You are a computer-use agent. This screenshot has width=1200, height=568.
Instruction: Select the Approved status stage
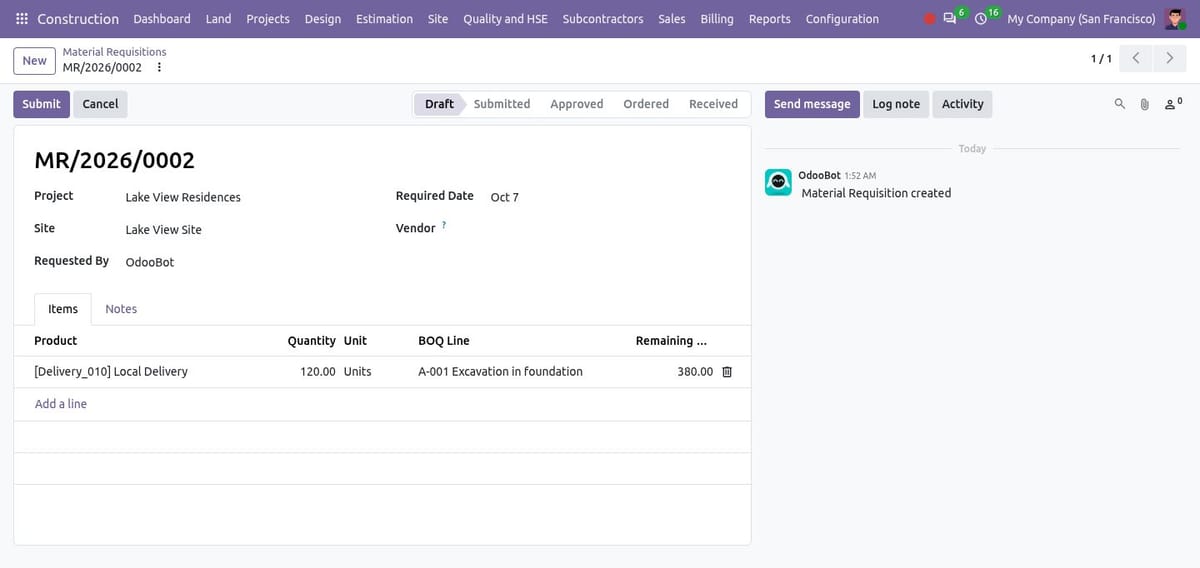[x=577, y=104]
